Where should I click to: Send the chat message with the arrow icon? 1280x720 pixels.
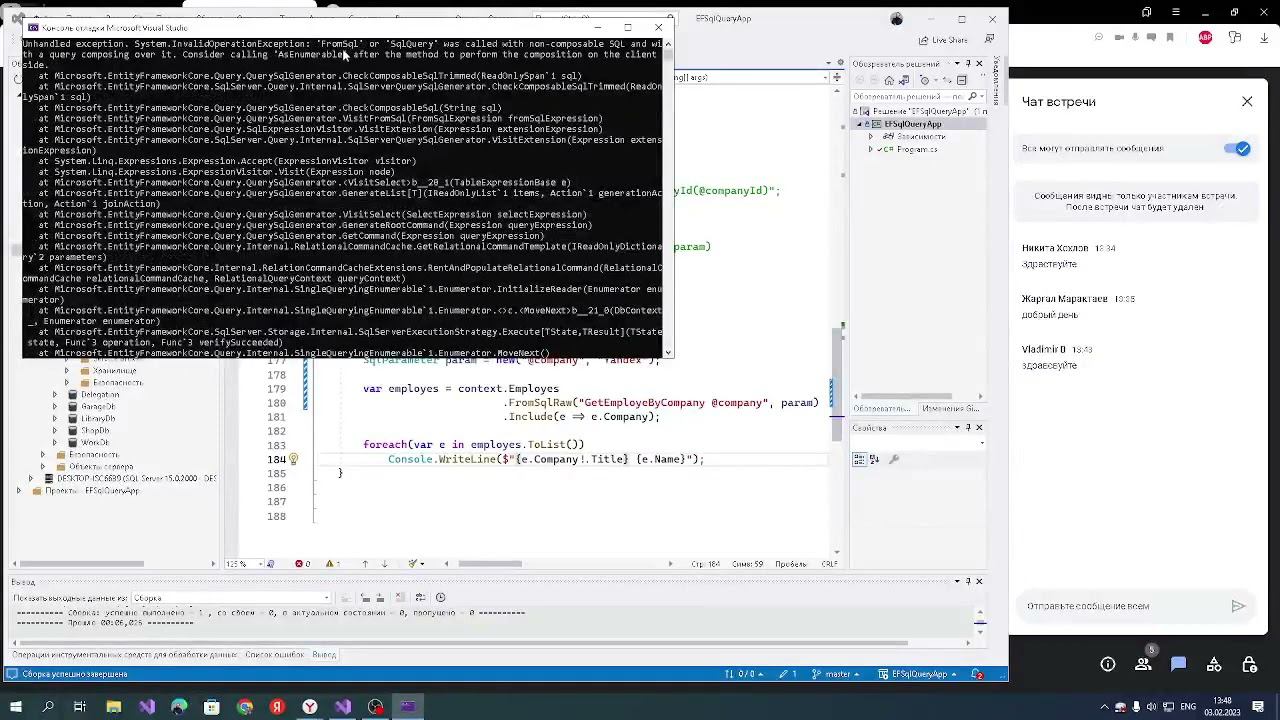click(x=1238, y=606)
